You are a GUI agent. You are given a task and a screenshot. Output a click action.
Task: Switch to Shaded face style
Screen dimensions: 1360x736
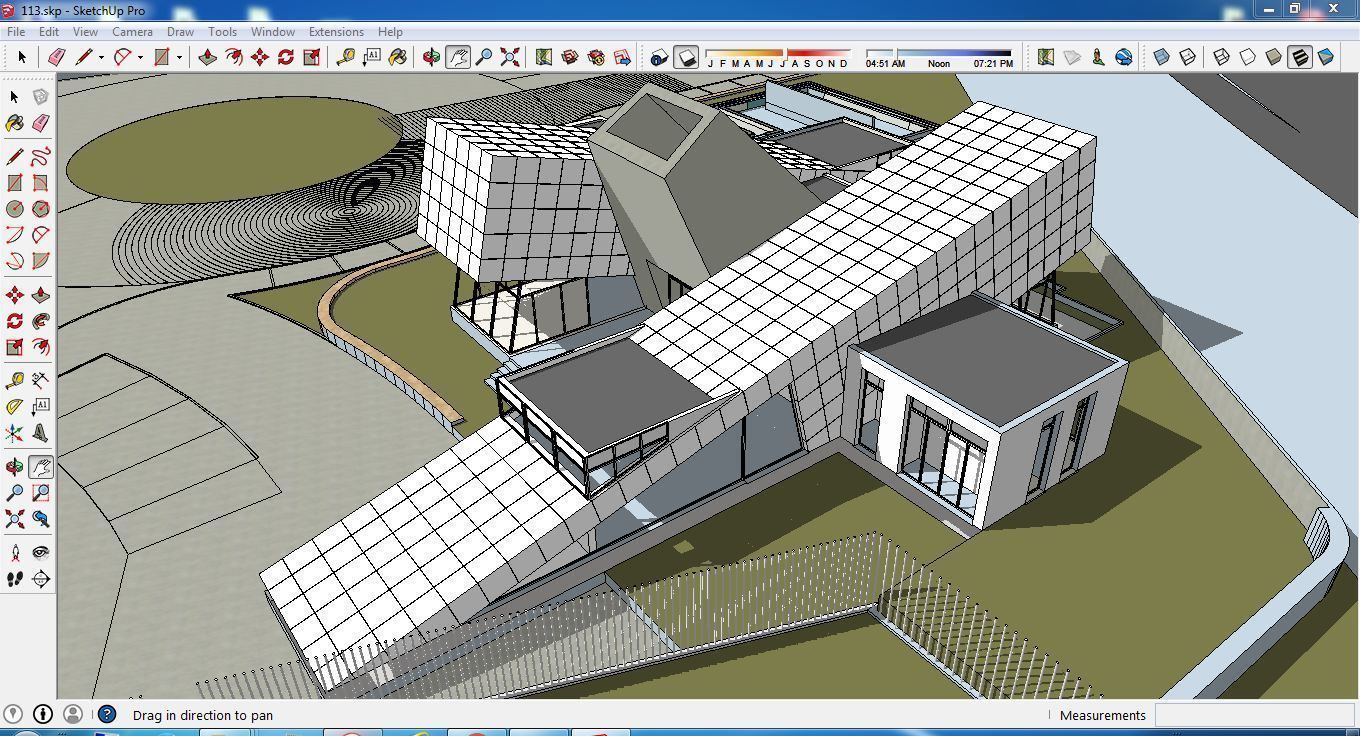tap(1274, 57)
